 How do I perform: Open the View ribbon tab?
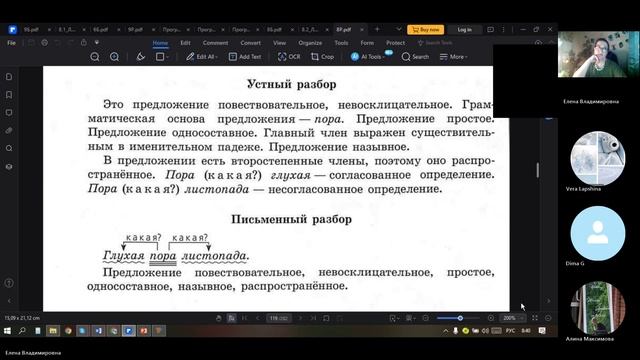[x=280, y=43]
